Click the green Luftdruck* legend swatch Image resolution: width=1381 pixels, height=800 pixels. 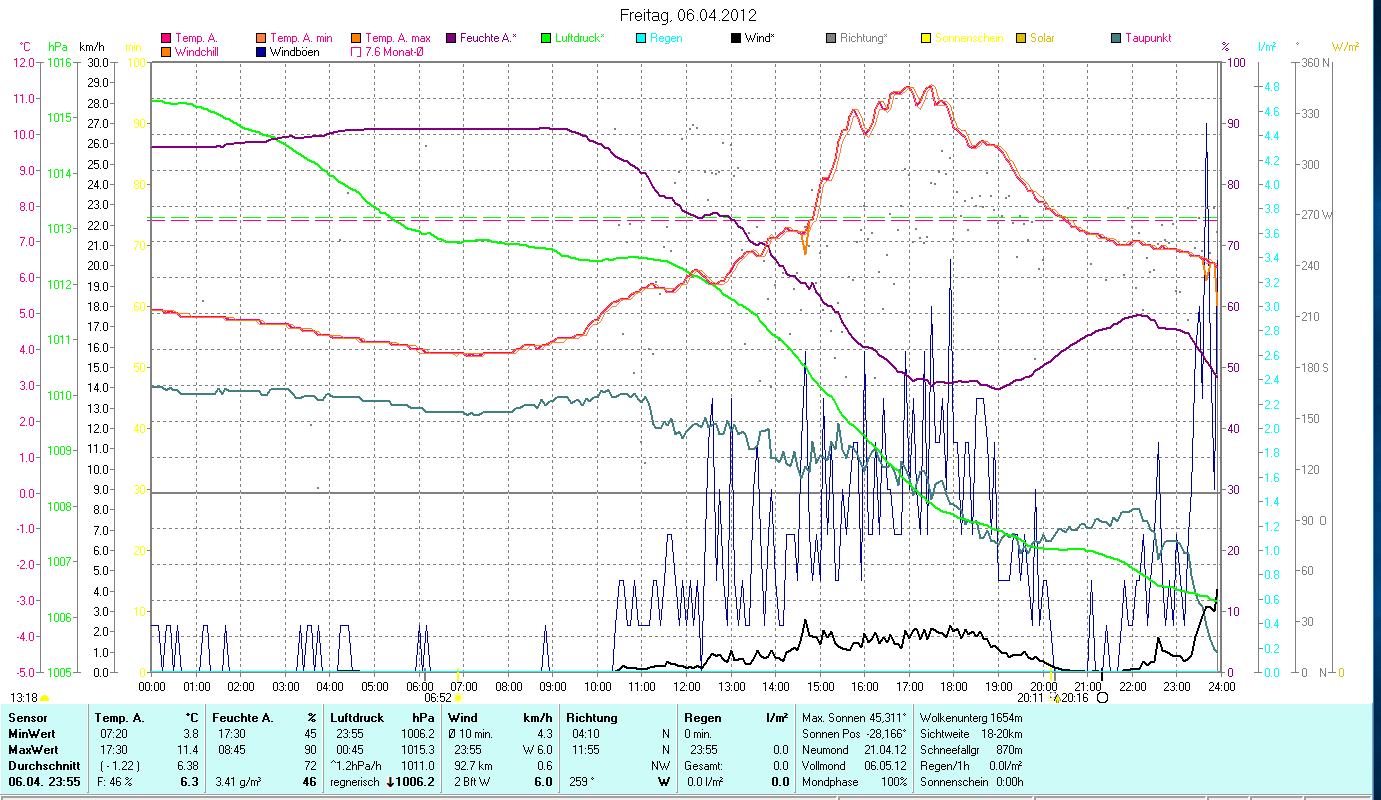[x=546, y=38]
